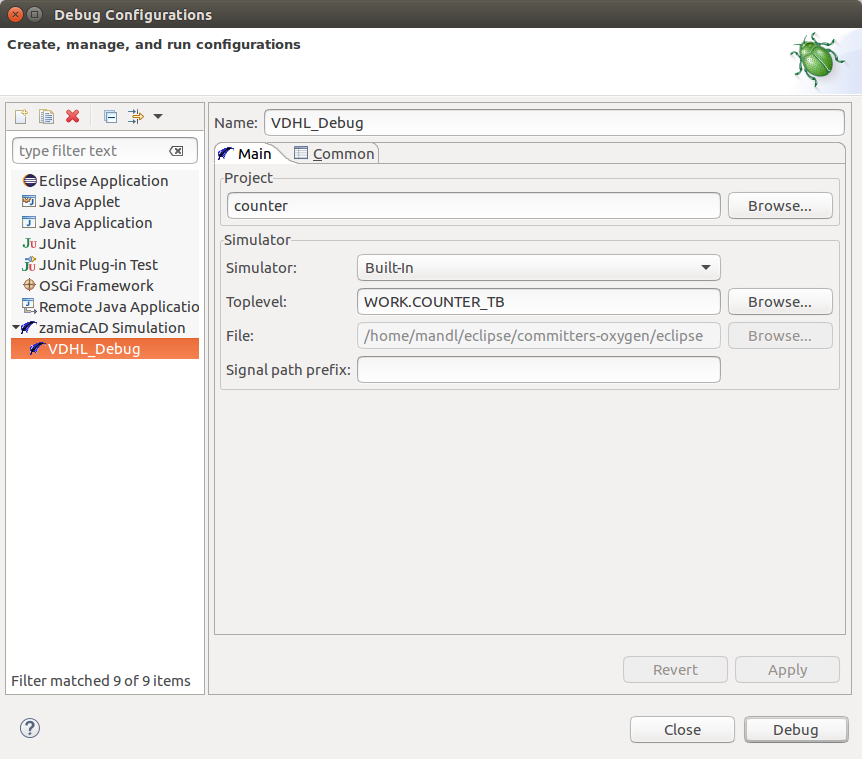The width and height of the screenshot is (862, 759).
Task: Click the Duplicate launch configuration icon
Action: click(46, 117)
